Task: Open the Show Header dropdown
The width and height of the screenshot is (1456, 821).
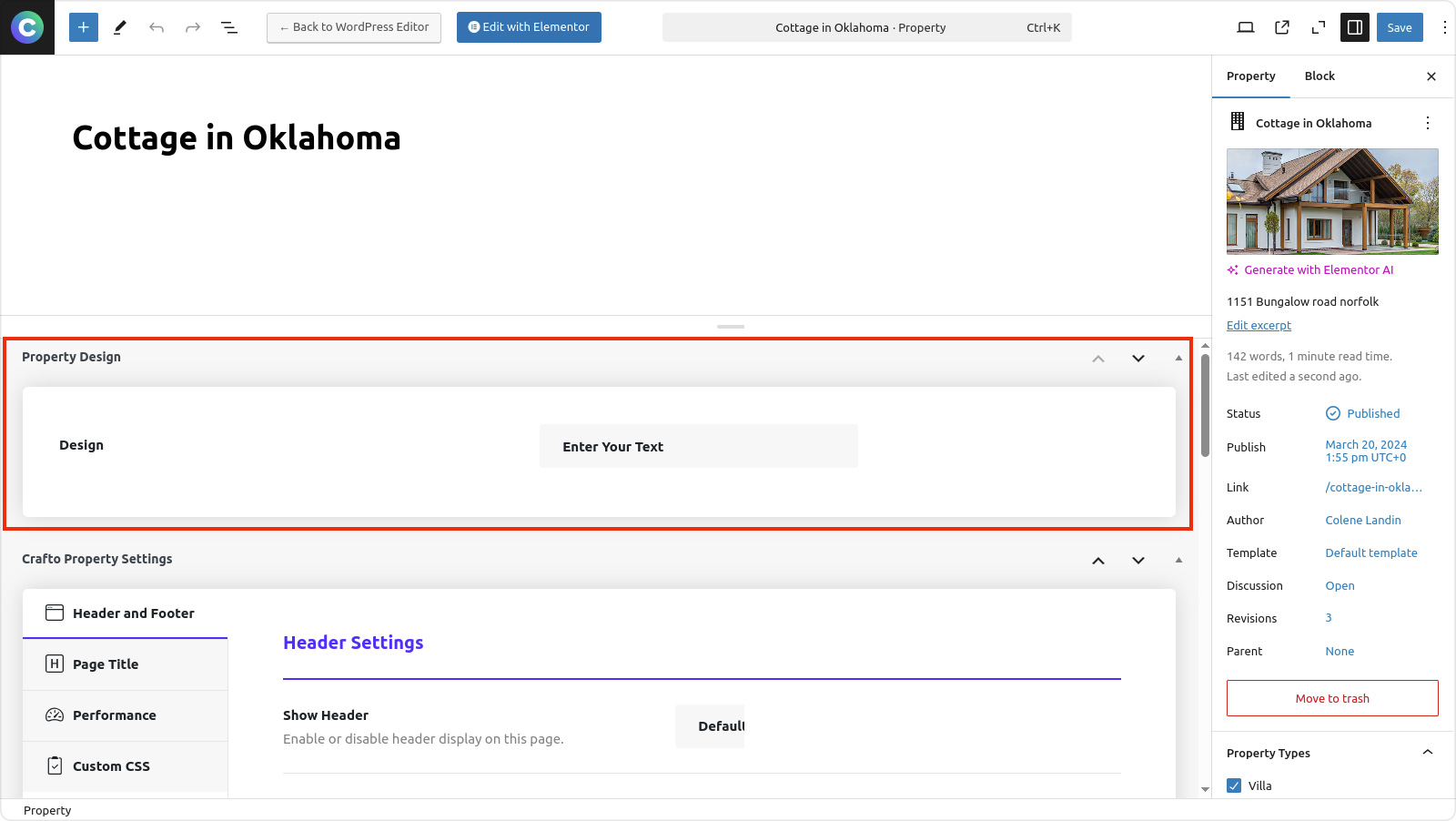Action: point(710,726)
